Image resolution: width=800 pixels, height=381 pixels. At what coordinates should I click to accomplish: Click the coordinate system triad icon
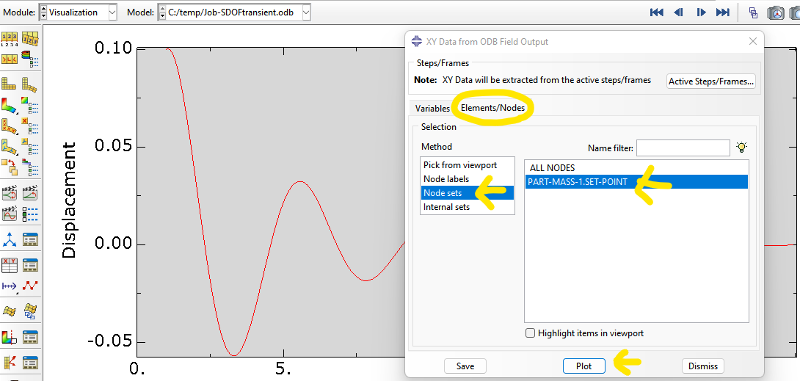point(10,239)
